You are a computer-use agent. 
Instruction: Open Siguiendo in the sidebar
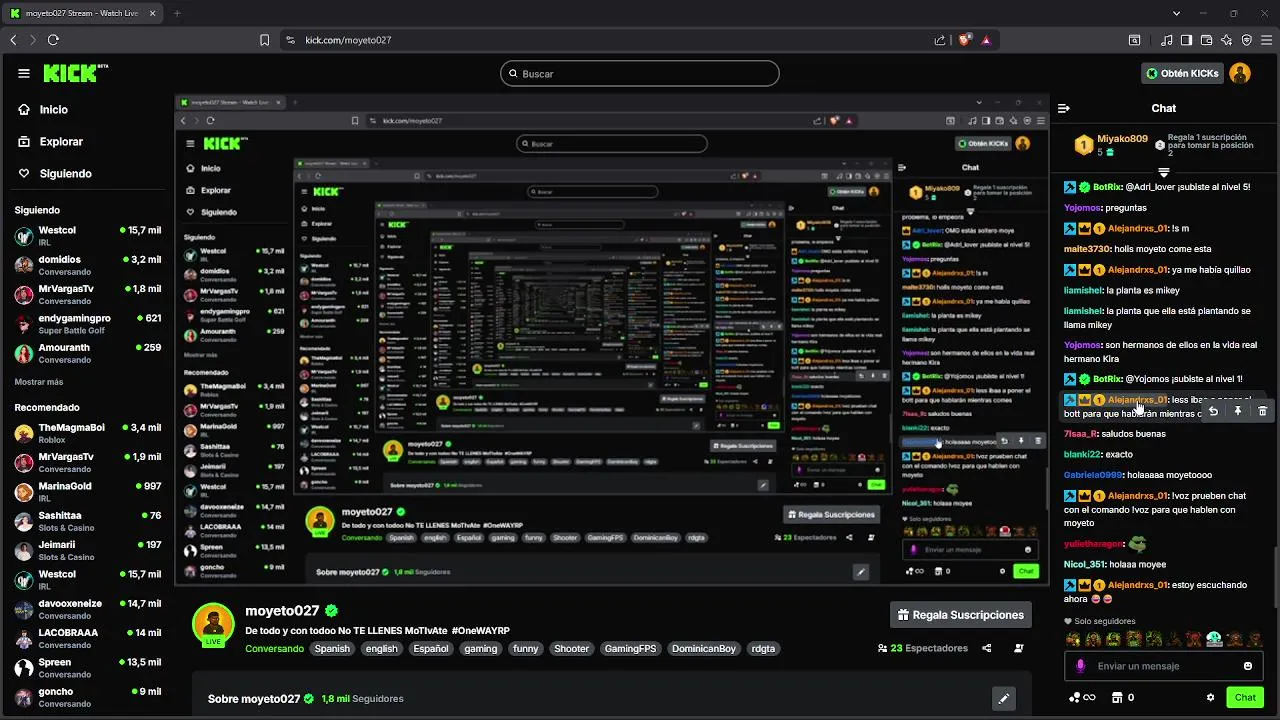54,174
